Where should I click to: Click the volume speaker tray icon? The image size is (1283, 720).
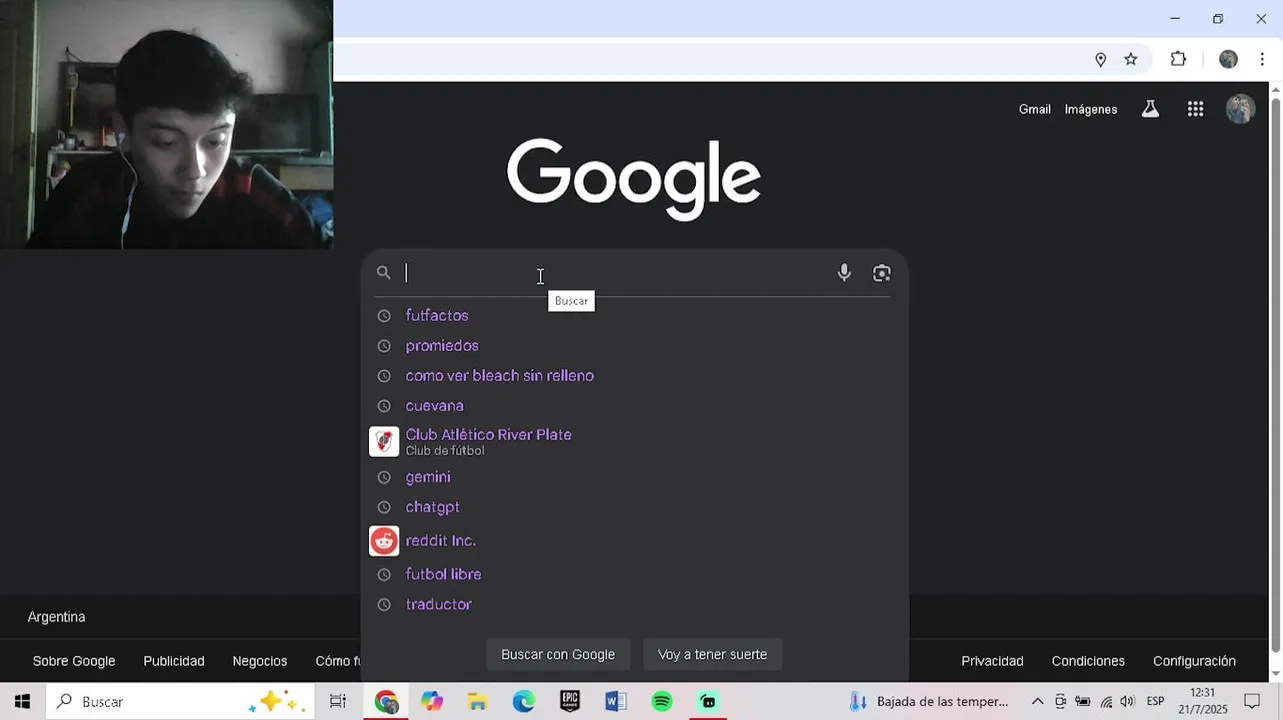click(1127, 702)
